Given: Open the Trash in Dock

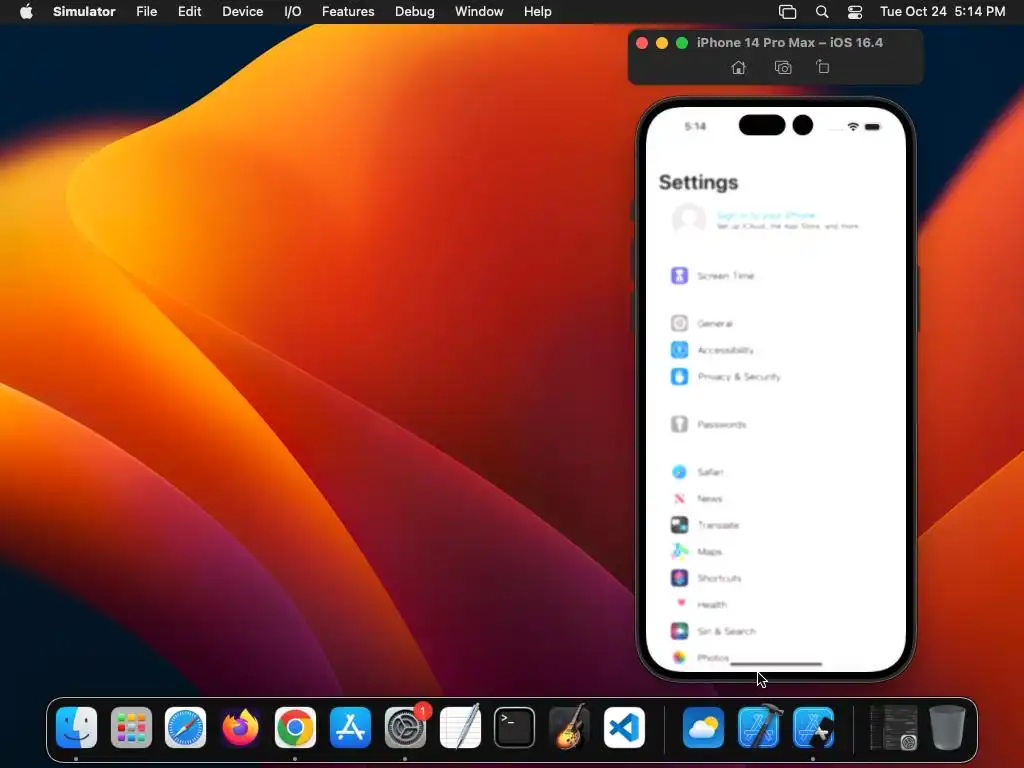Looking at the screenshot, I should click(948, 727).
